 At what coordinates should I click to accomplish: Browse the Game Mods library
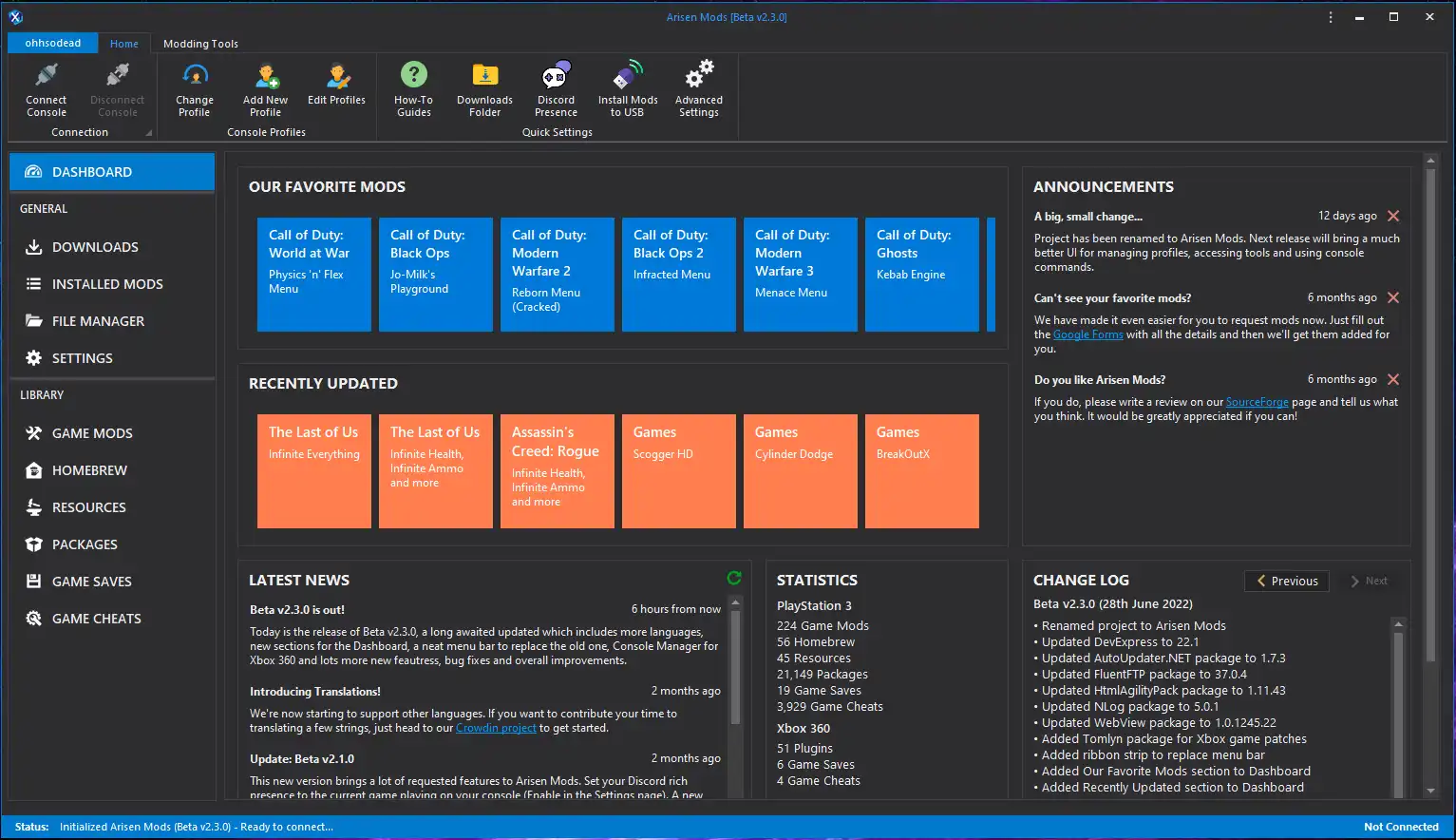(x=112, y=433)
